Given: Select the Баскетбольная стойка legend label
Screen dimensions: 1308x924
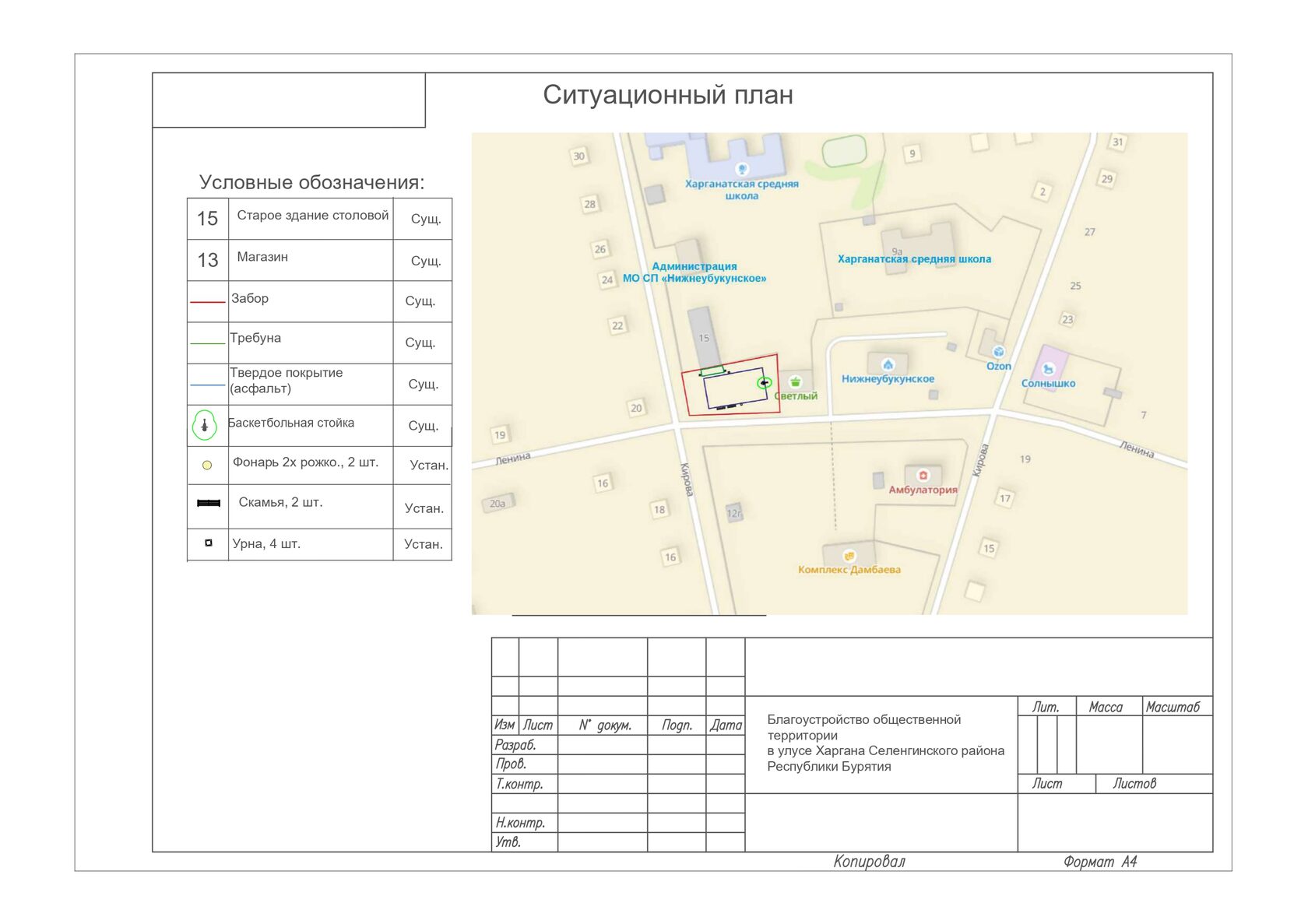Looking at the screenshot, I should click(291, 423).
